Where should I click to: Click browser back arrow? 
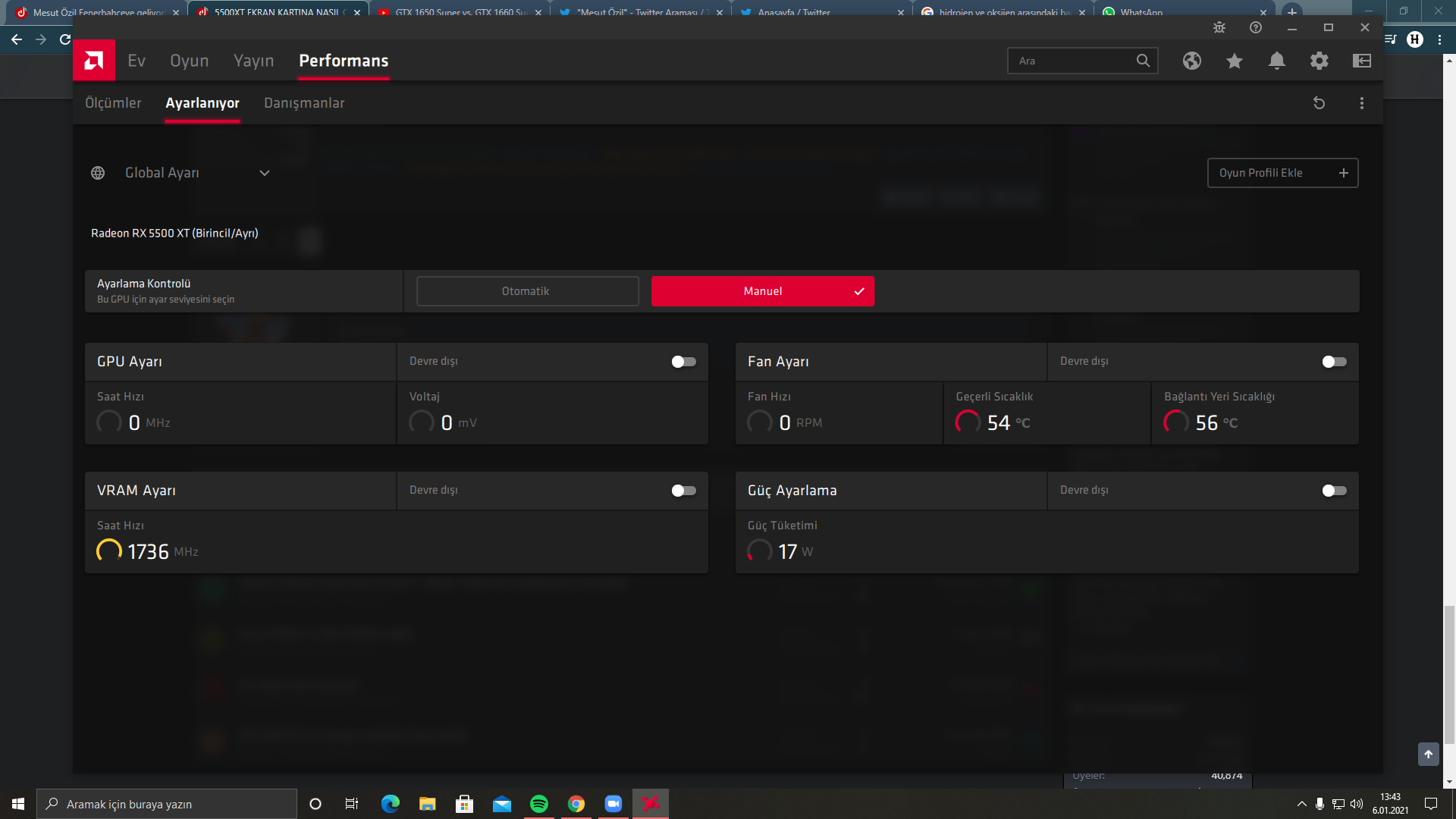pyautogui.click(x=17, y=39)
